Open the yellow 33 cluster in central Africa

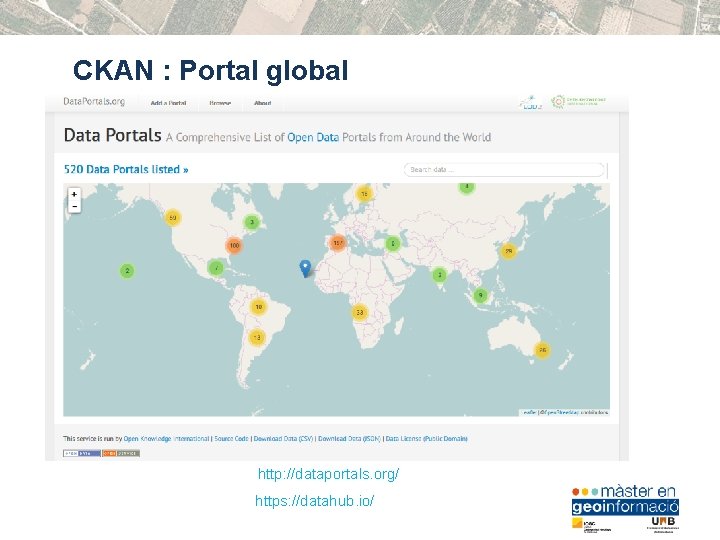[x=360, y=312]
